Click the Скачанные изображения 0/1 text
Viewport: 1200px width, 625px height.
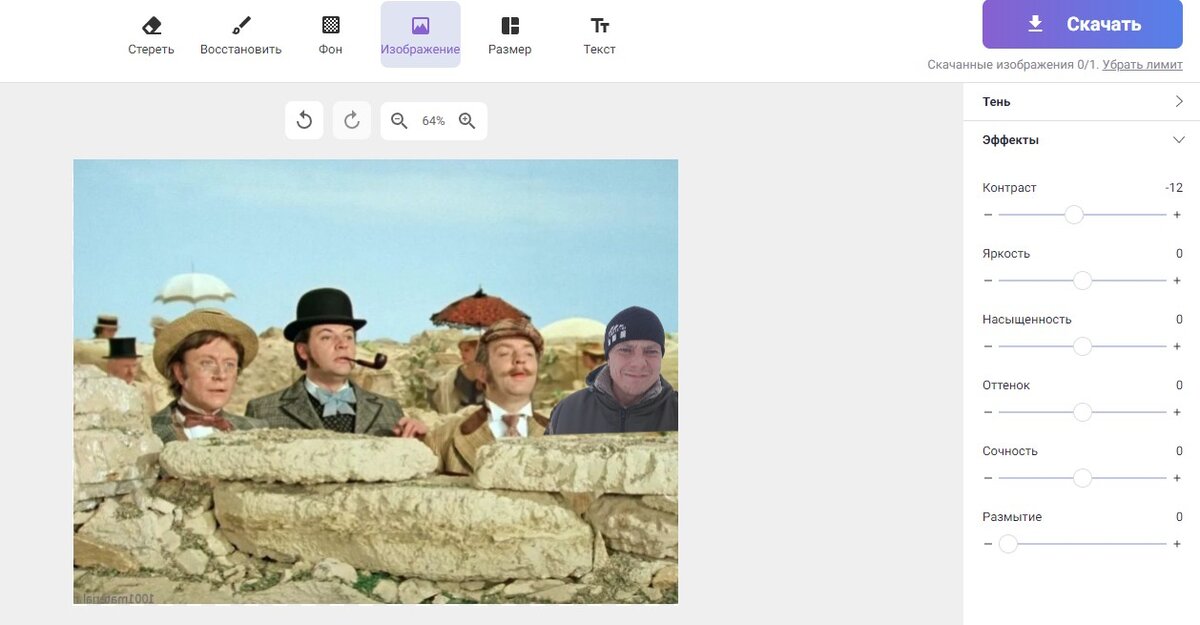coord(1013,65)
